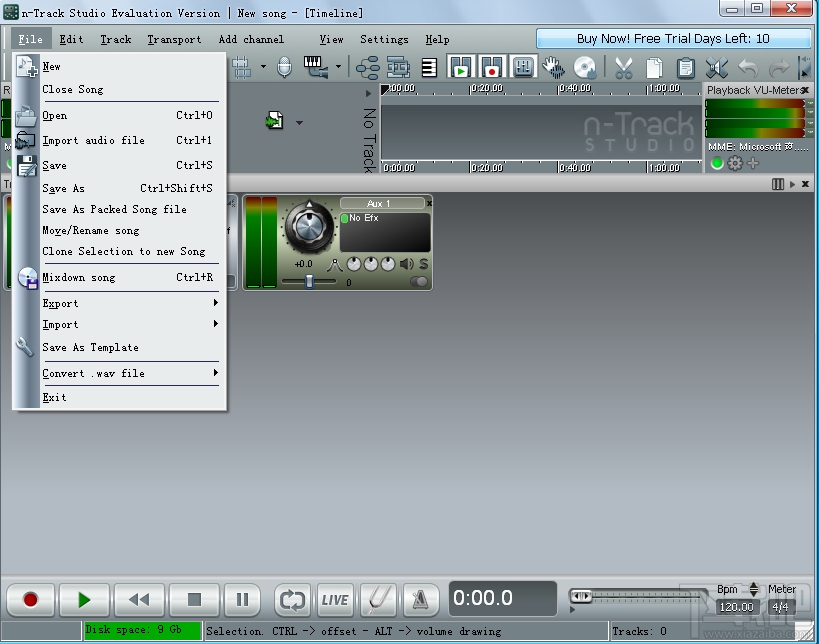Toggle recording VU-meter toolbar button

click(x=492, y=66)
